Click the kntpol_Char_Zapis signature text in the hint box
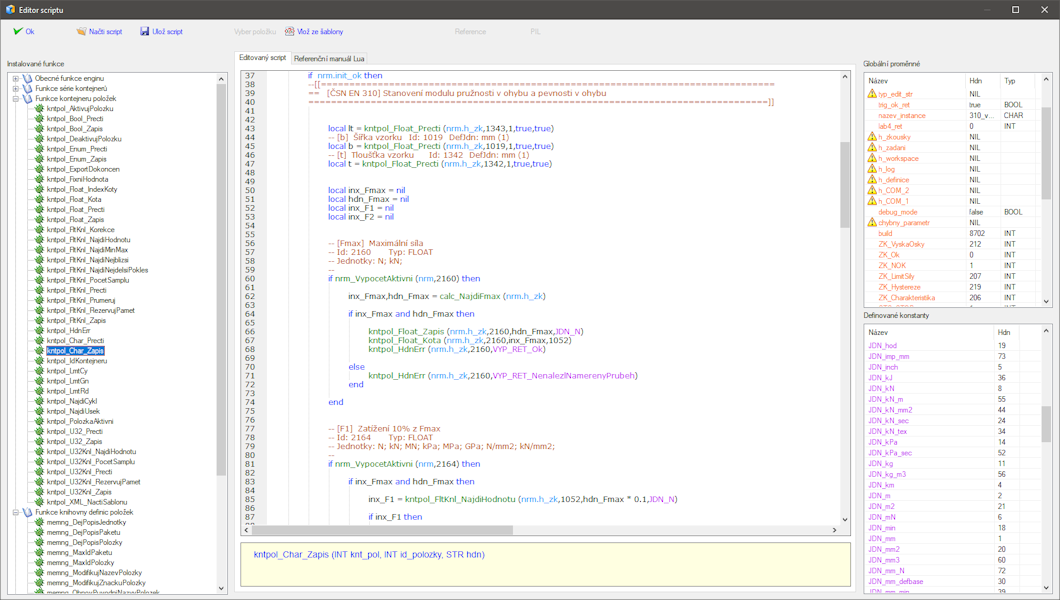 pyautogui.click(x=369, y=555)
